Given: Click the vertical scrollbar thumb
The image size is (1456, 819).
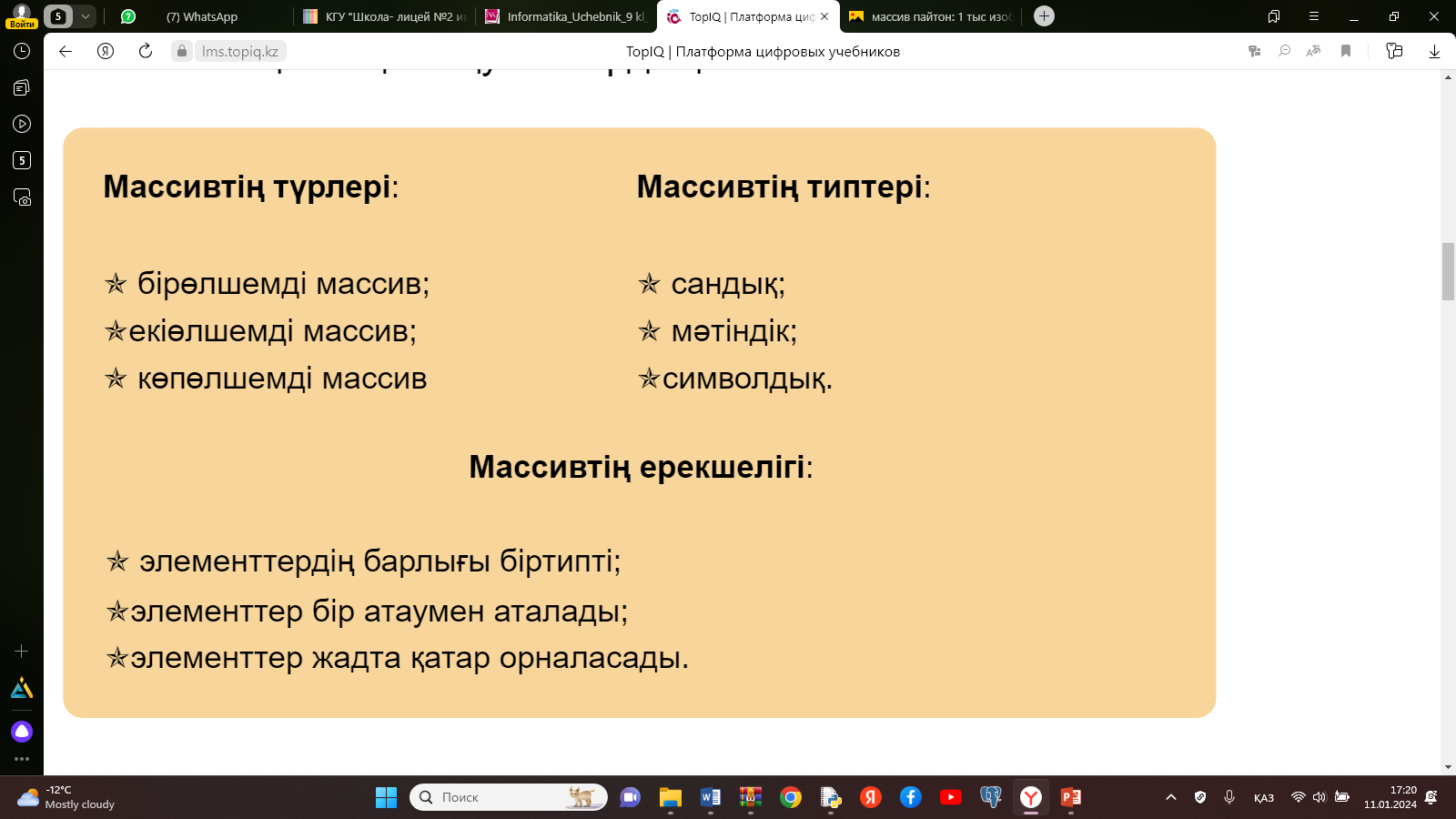Looking at the screenshot, I should (1448, 271).
